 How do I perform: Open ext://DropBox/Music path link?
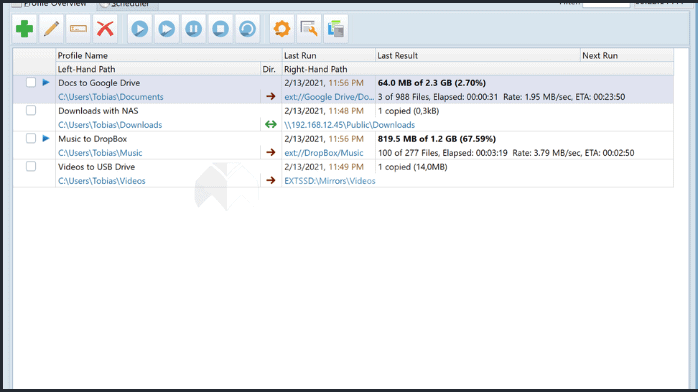324,153
